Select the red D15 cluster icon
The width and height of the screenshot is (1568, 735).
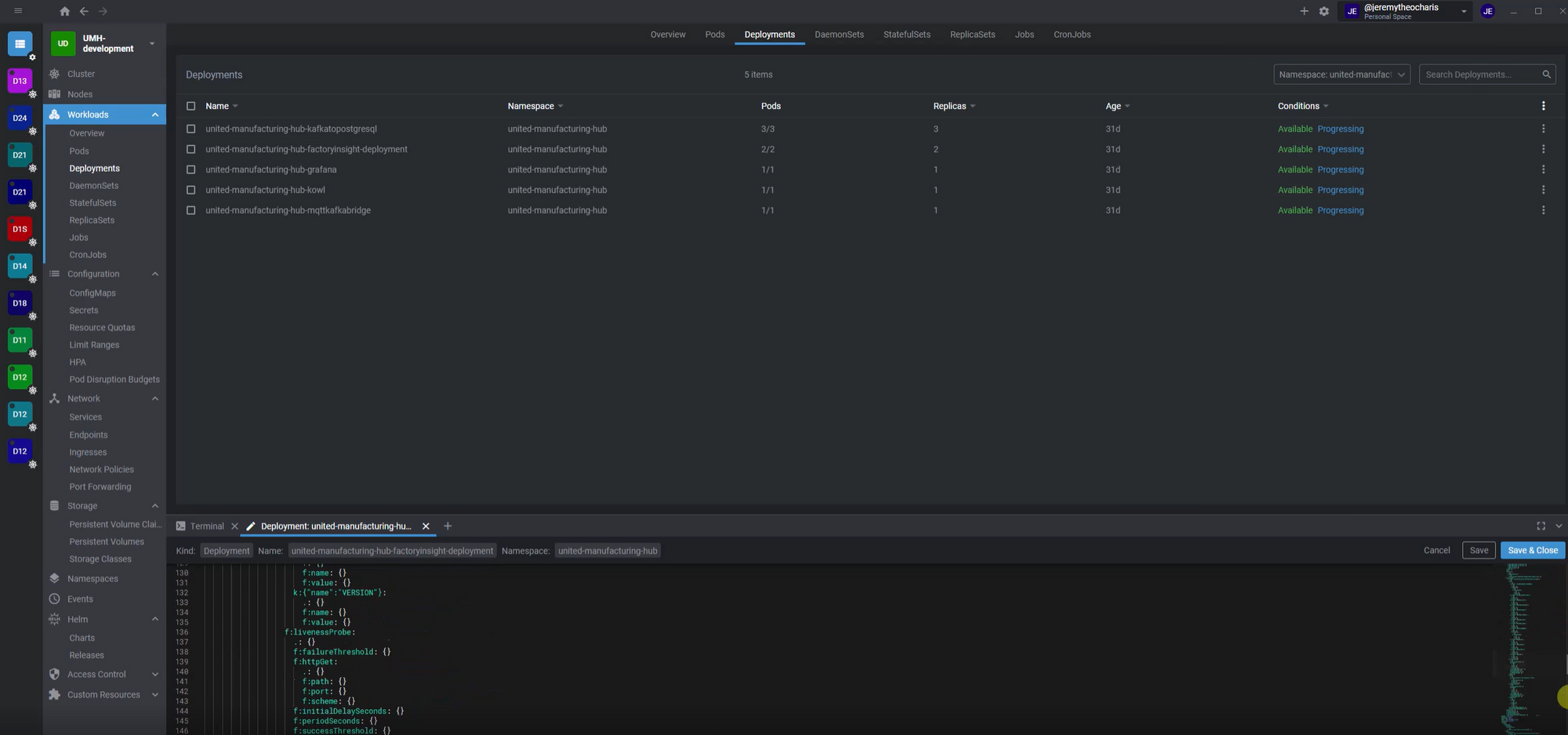coord(20,229)
